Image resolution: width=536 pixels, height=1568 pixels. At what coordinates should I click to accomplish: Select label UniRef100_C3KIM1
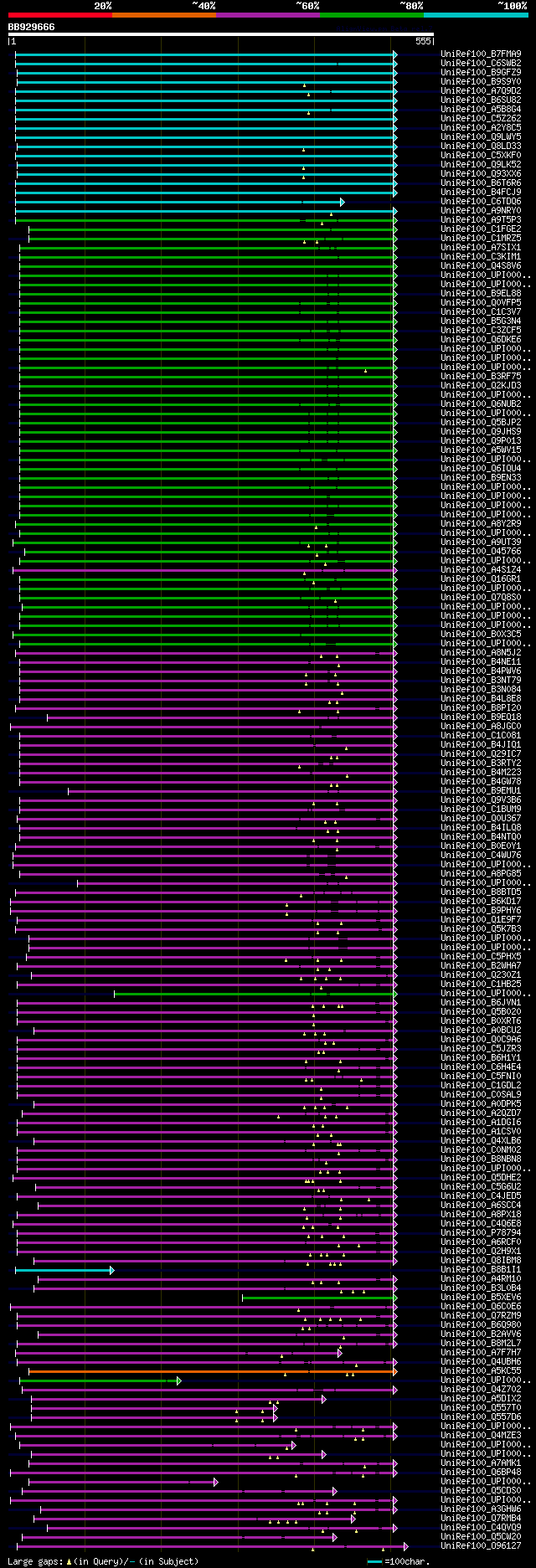481,257
